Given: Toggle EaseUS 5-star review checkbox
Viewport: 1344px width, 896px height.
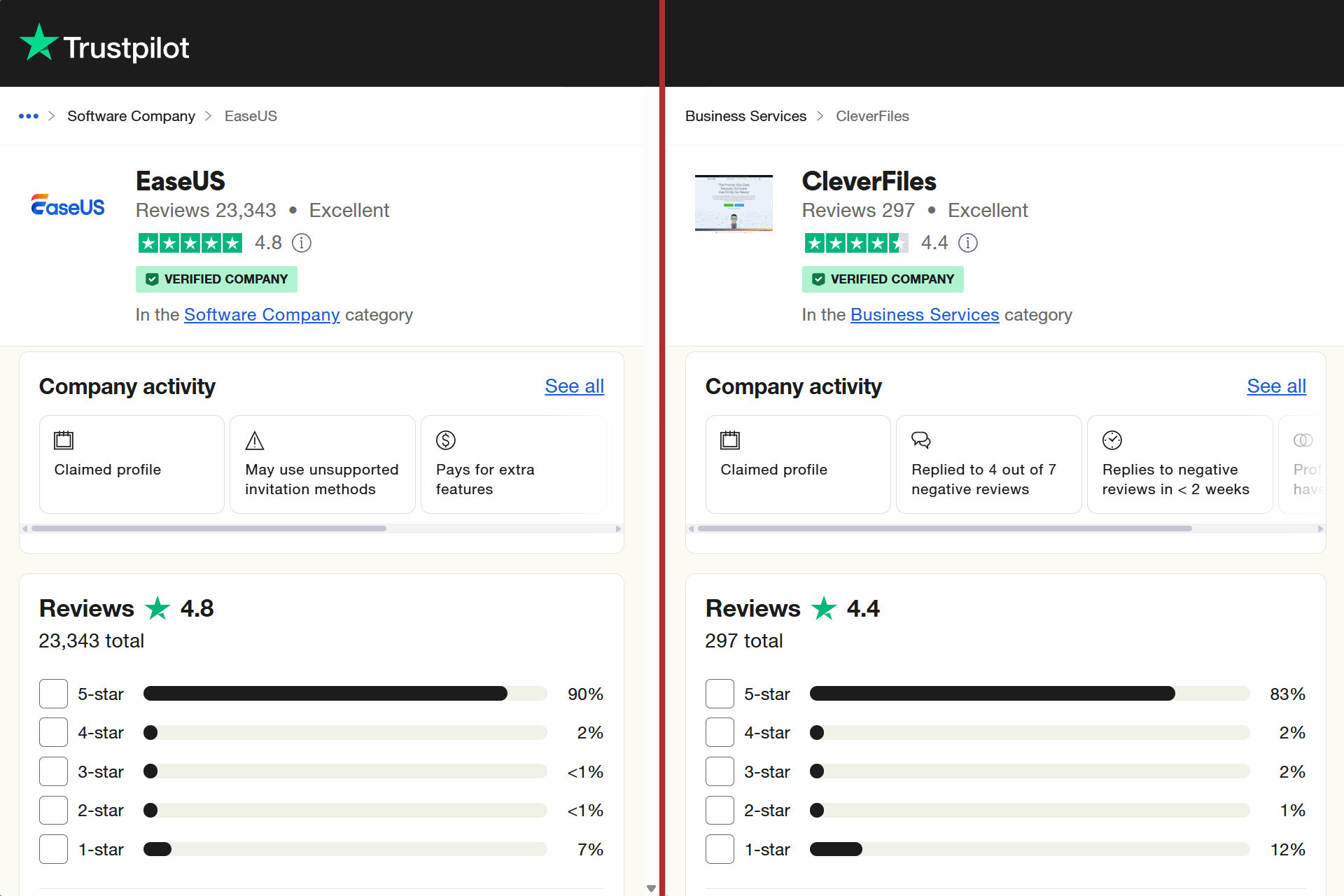Looking at the screenshot, I should click(x=51, y=693).
